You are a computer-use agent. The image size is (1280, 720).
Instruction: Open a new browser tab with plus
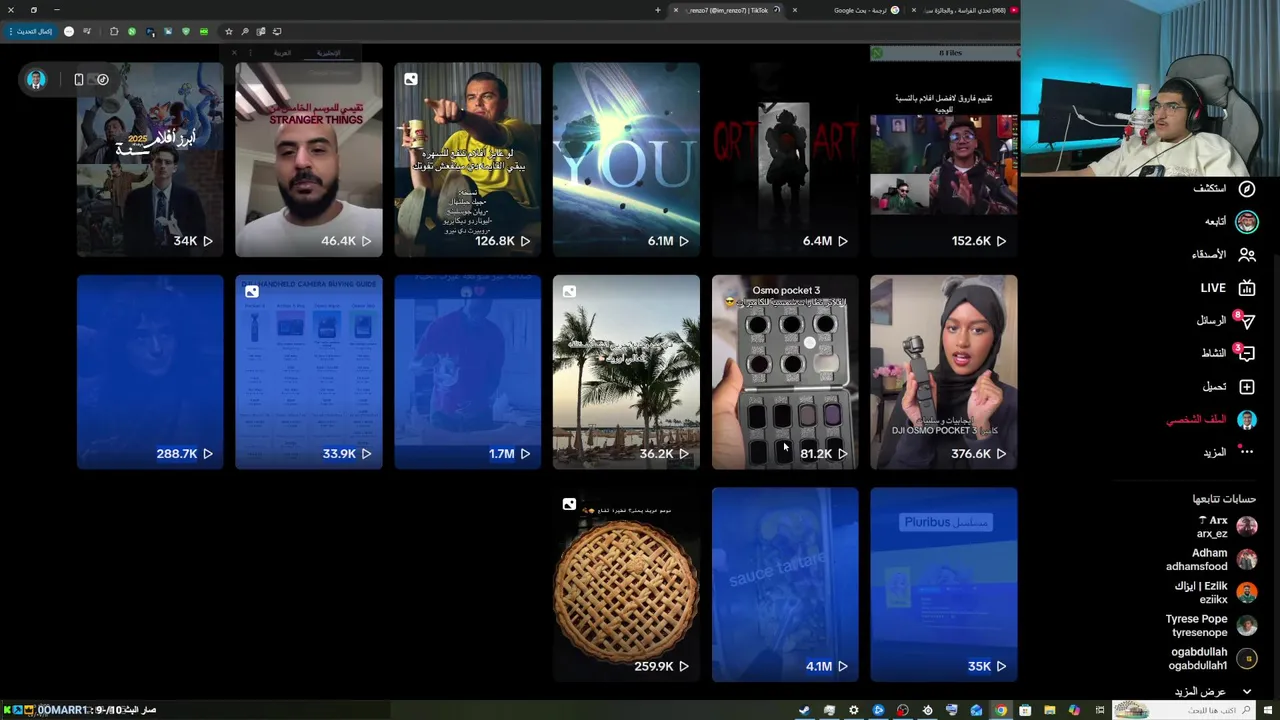pyautogui.click(x=658, y=10)
